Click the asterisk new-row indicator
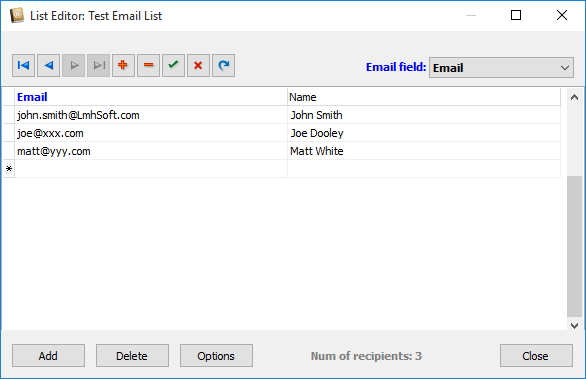586x379 pixels. [x=9, y=169]
